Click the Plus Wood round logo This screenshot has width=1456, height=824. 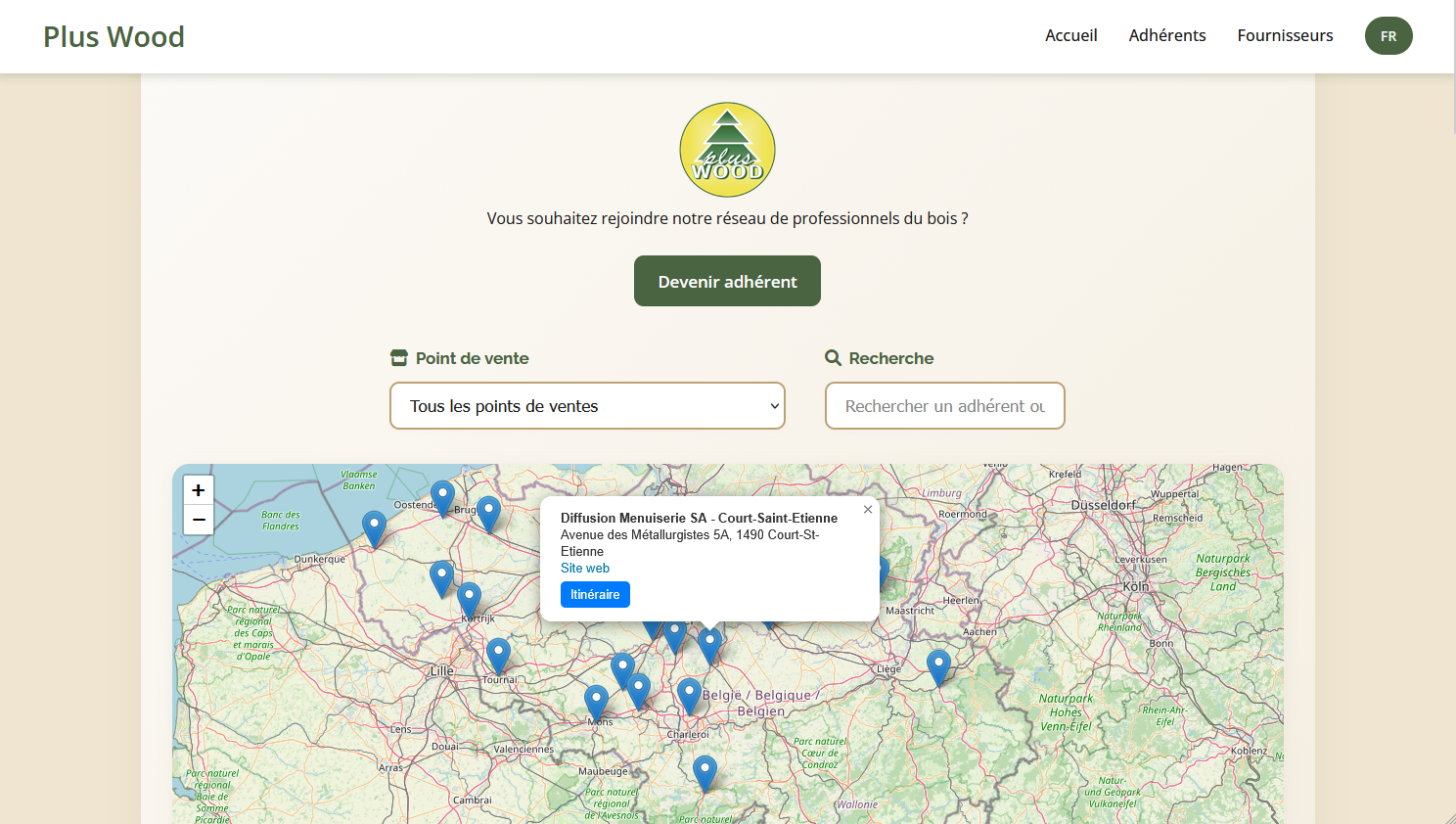click(x=727, y=150)
